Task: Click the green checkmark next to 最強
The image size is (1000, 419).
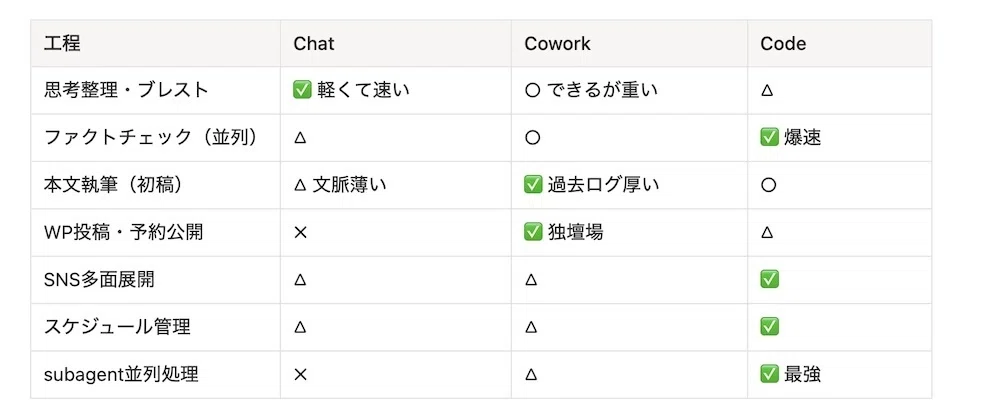Action: pos(769,375)
